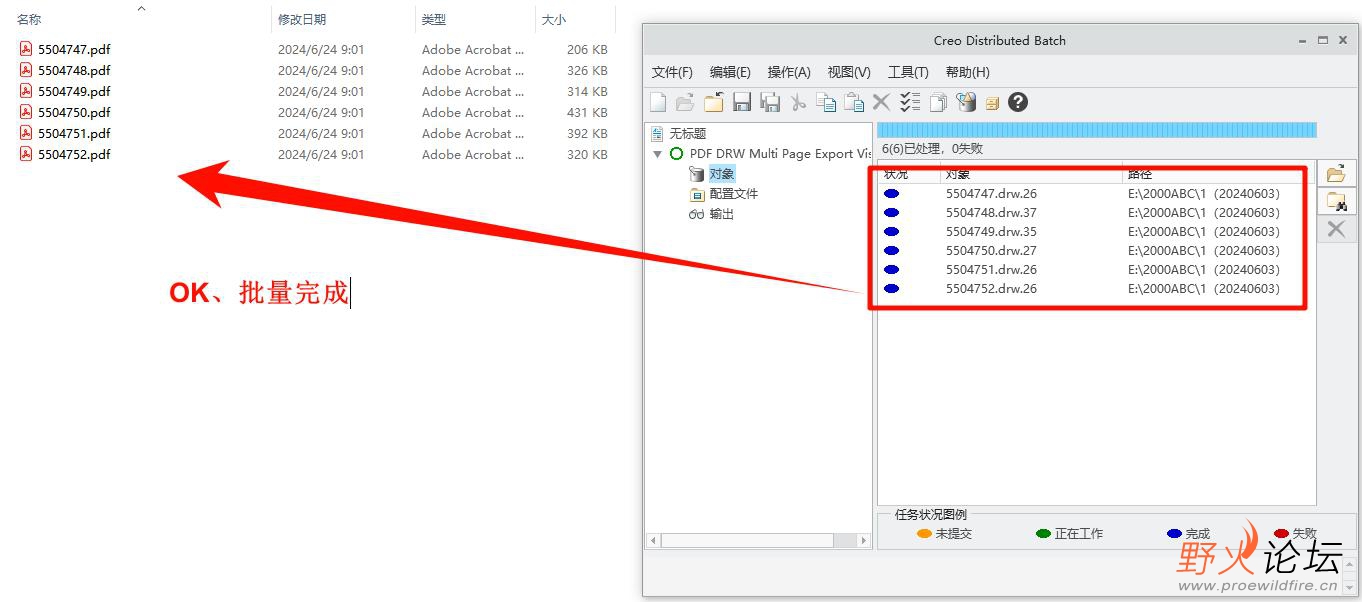Click right arrow of tree horizontal scrollbar
The image size is (1362, 602).
(865, 540)
